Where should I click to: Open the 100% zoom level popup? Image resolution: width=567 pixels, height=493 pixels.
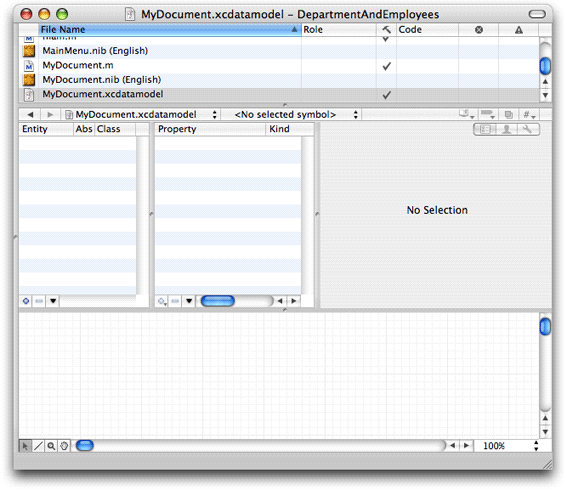[x=511, y=446]
